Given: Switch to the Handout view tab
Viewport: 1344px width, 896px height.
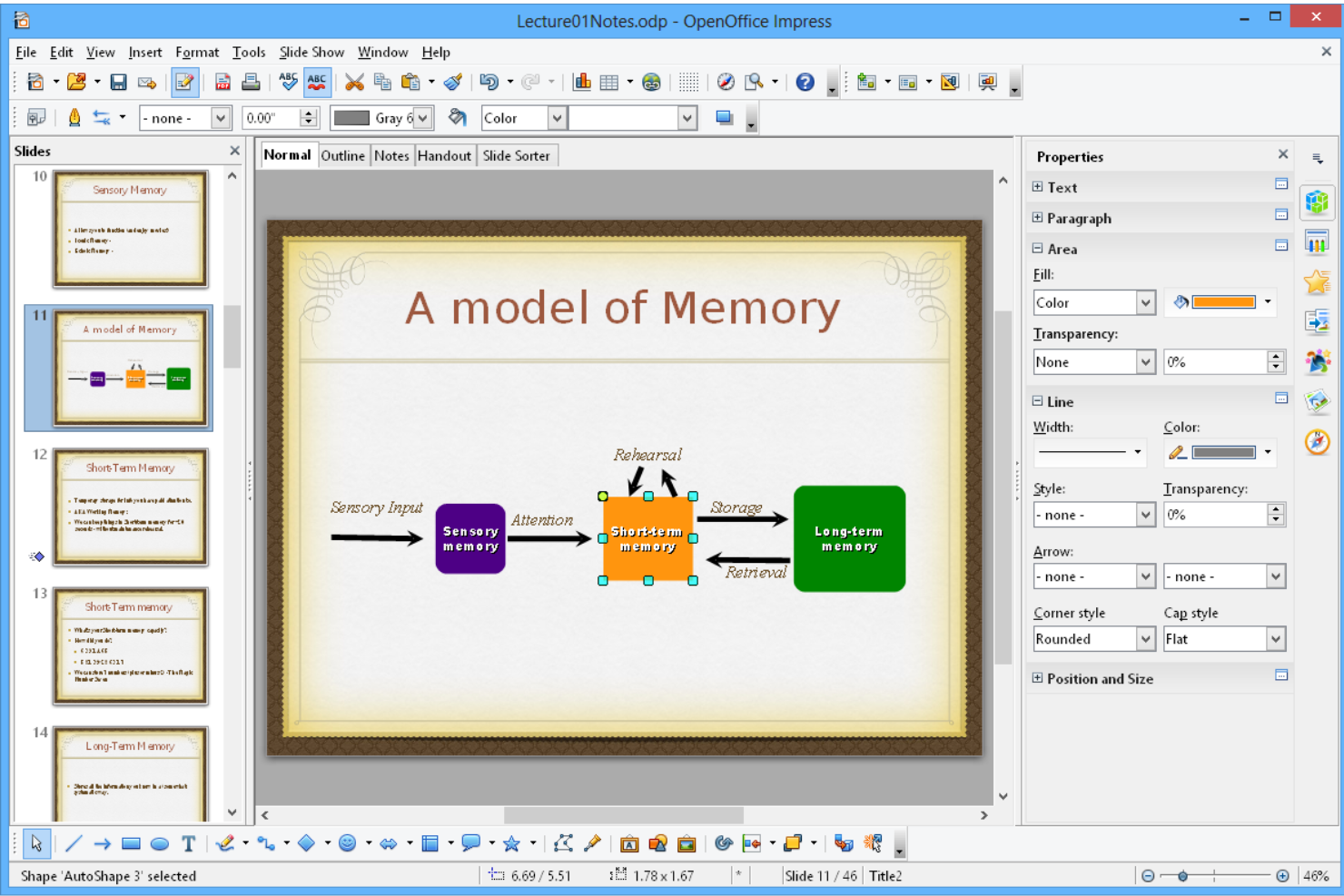Looking at the screenshot, I should coord(444,155).
